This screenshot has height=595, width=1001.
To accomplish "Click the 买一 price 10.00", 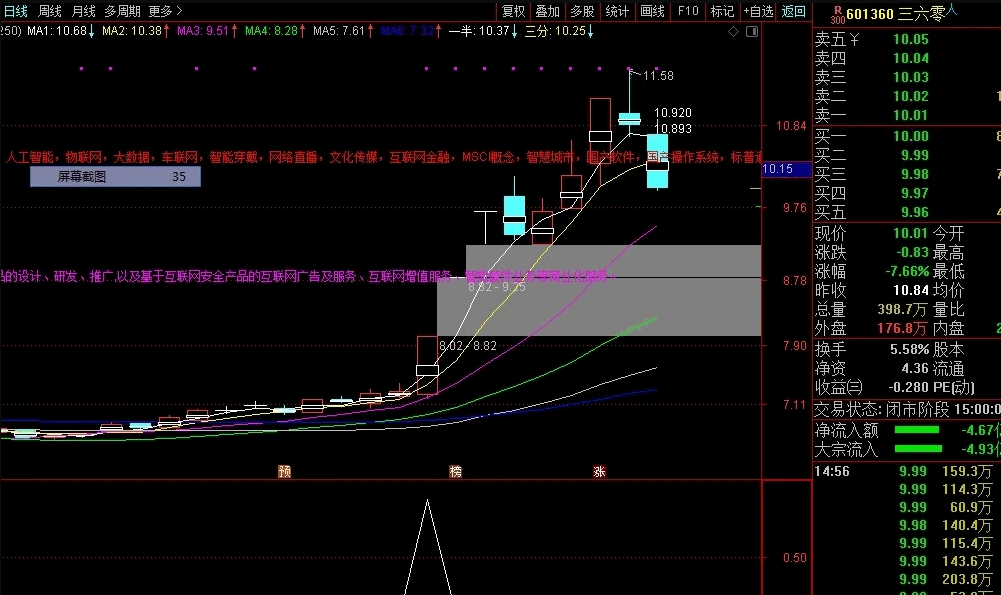I will [x=910, y=136].
